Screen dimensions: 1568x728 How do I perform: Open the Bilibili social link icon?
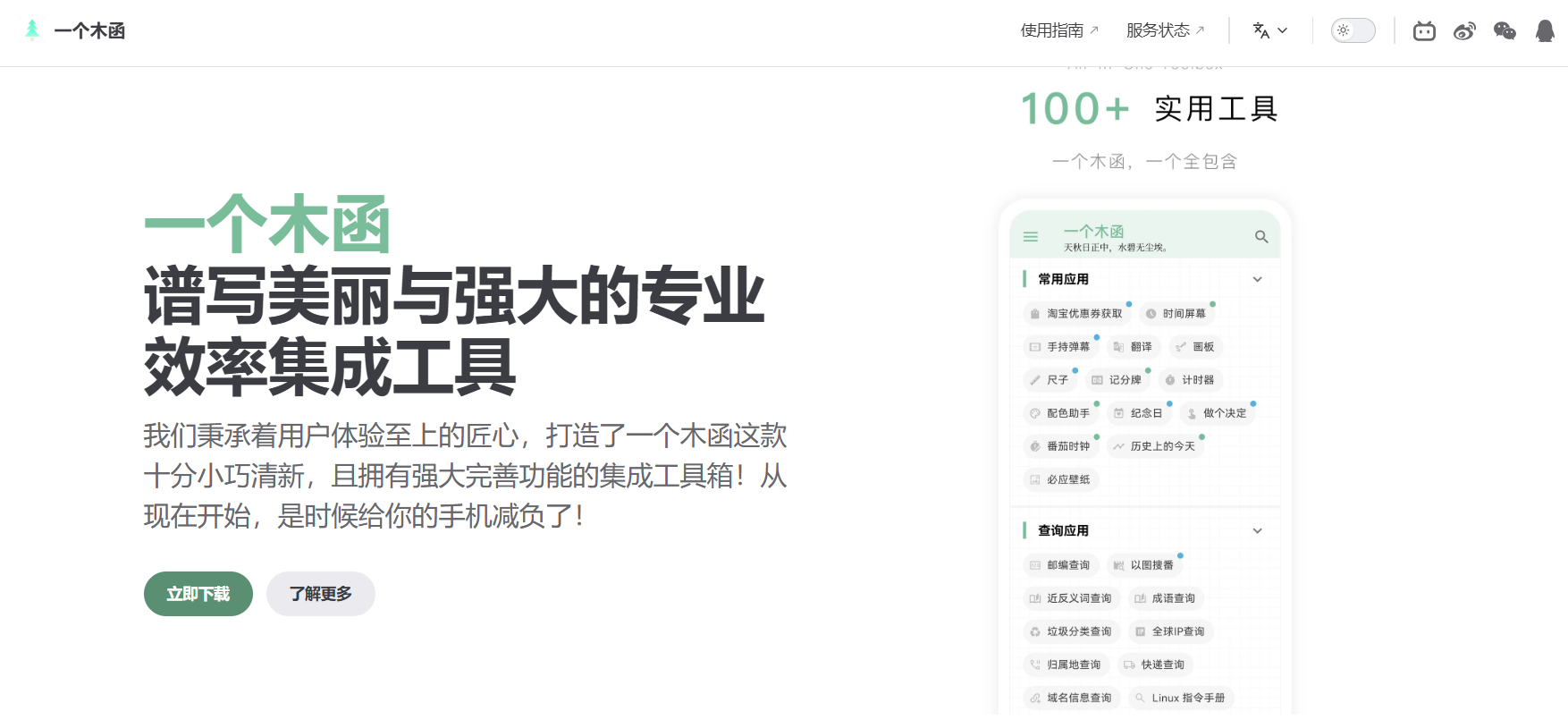pos(1424,31)
